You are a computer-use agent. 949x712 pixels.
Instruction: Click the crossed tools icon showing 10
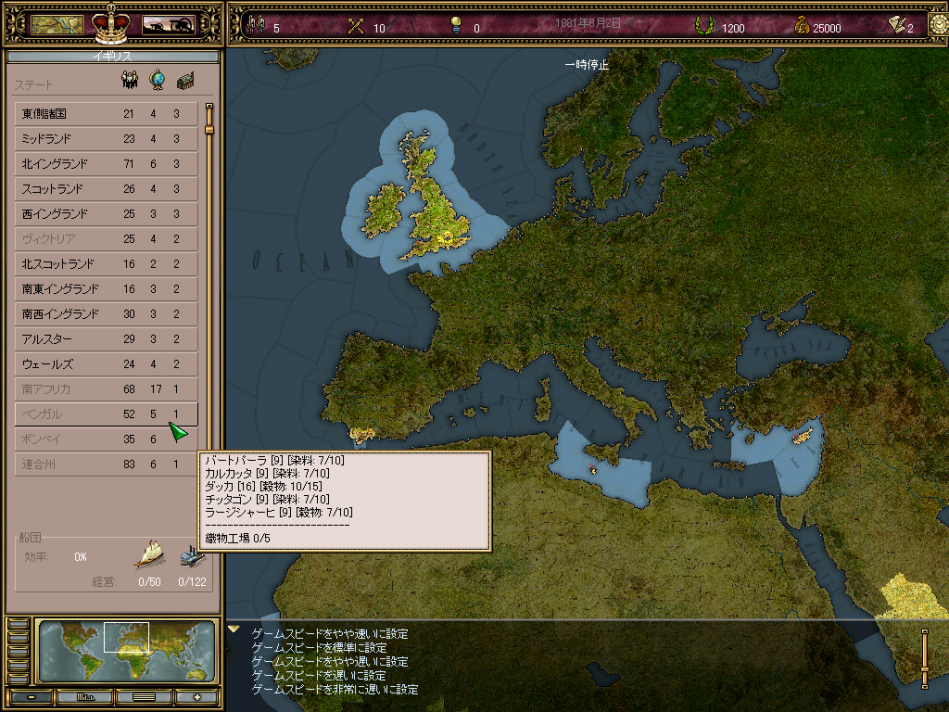[356, 26]
